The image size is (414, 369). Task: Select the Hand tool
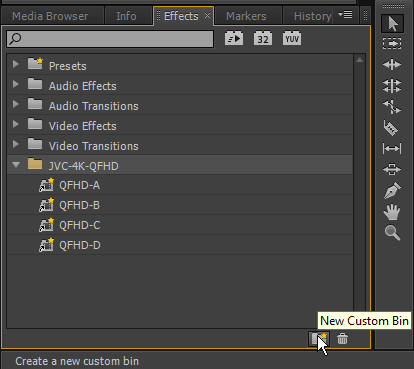392,212
